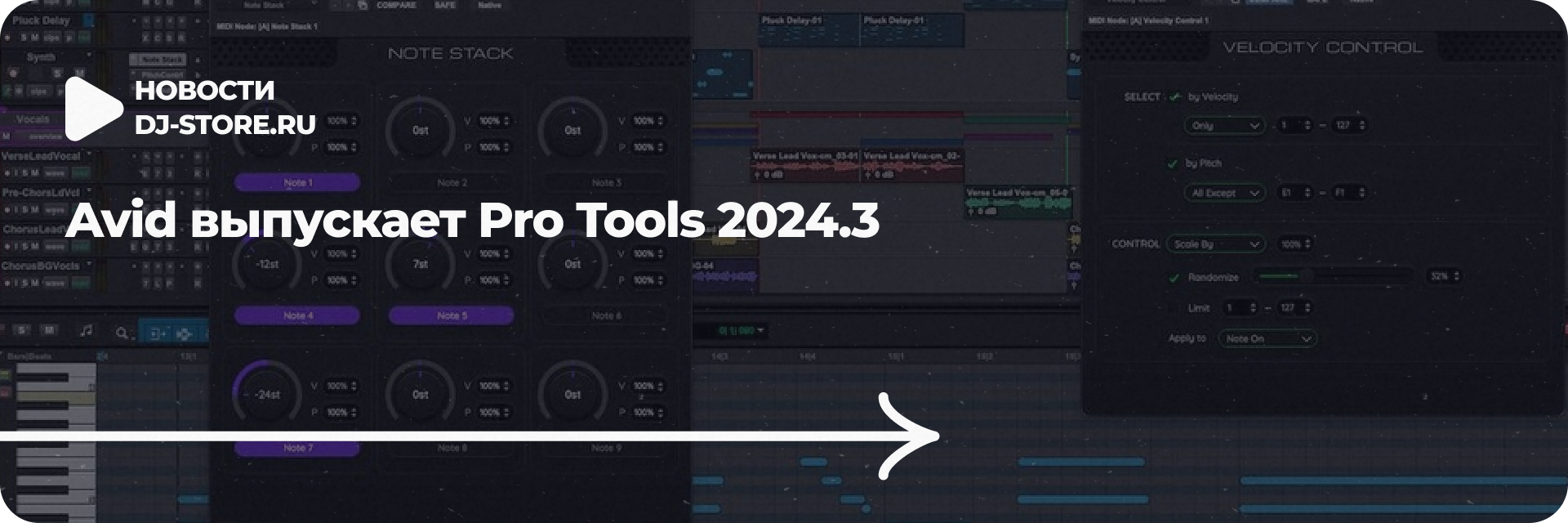Enable the by Velocity checkbox
Image resolution: width=1568 pixels, height=523 pixels.
click(x=1175, y=96)
